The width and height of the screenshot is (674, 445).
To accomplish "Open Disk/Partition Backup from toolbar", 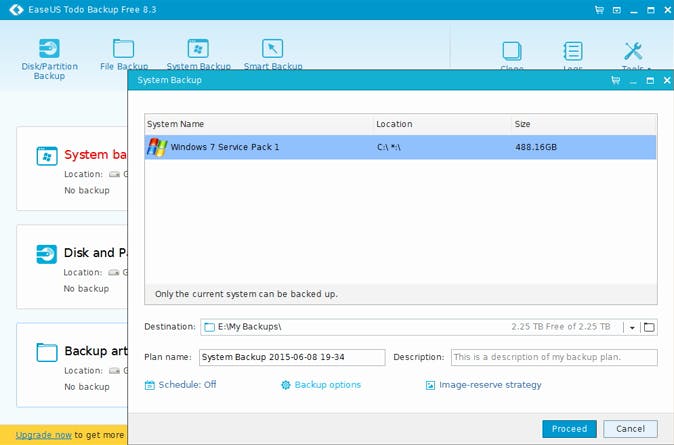I will point(49,59).
